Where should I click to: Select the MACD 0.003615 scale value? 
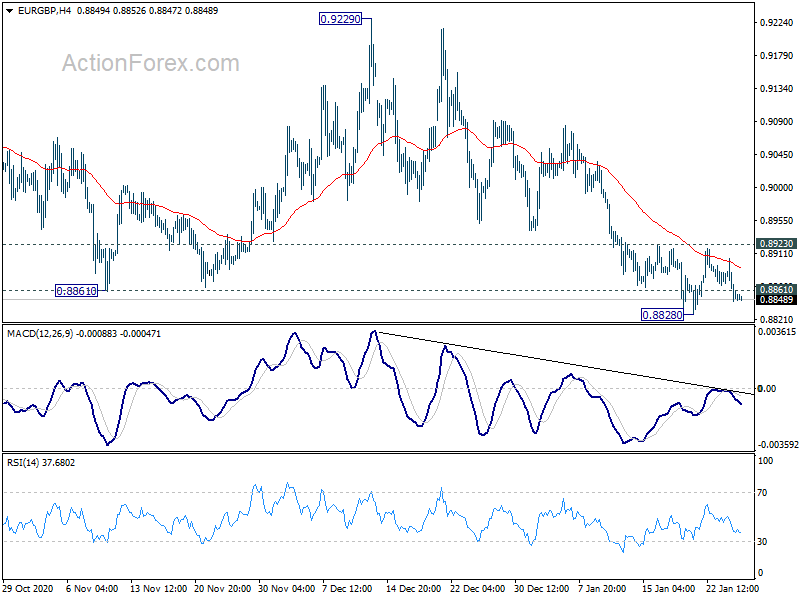(x=777, y=332)
